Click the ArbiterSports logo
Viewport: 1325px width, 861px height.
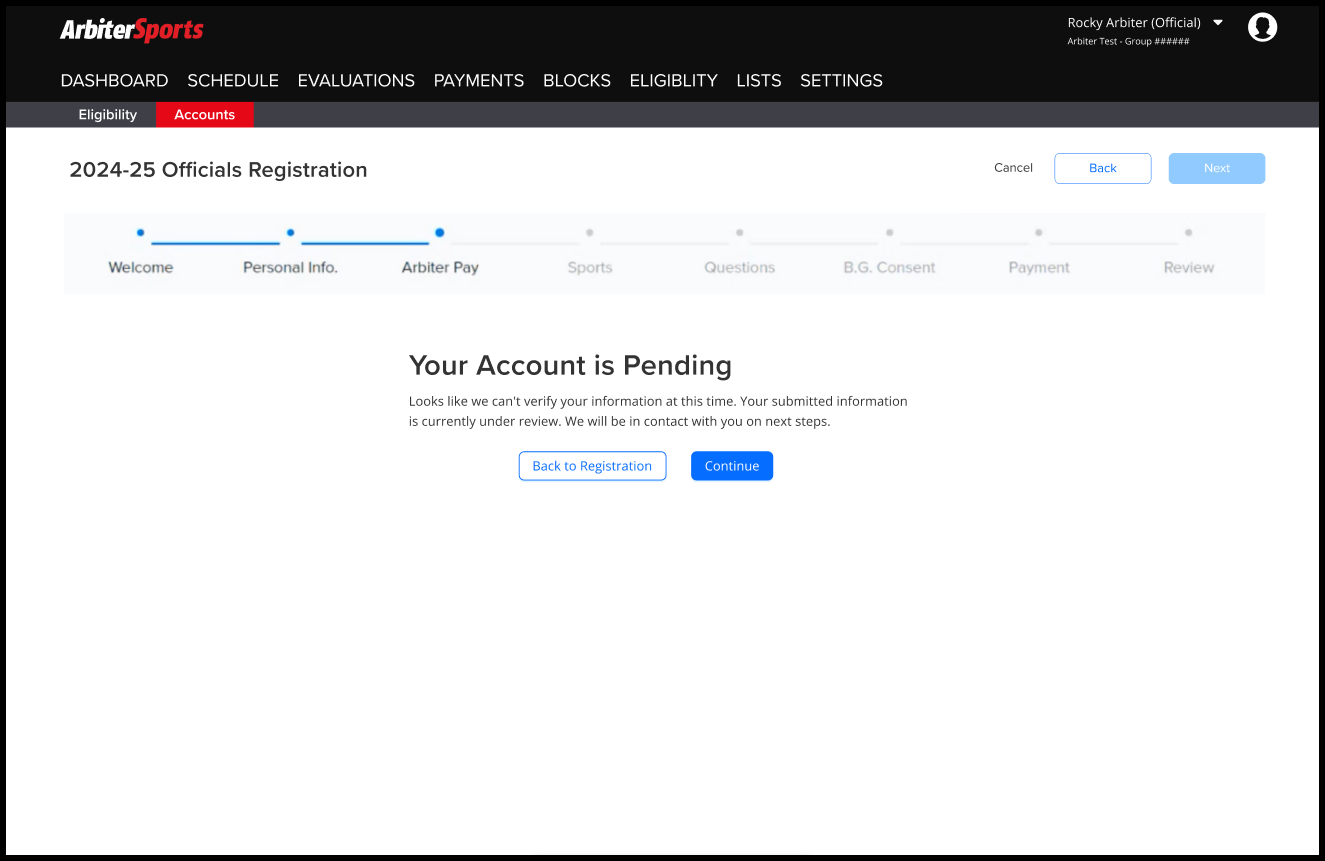pos(132,30)
